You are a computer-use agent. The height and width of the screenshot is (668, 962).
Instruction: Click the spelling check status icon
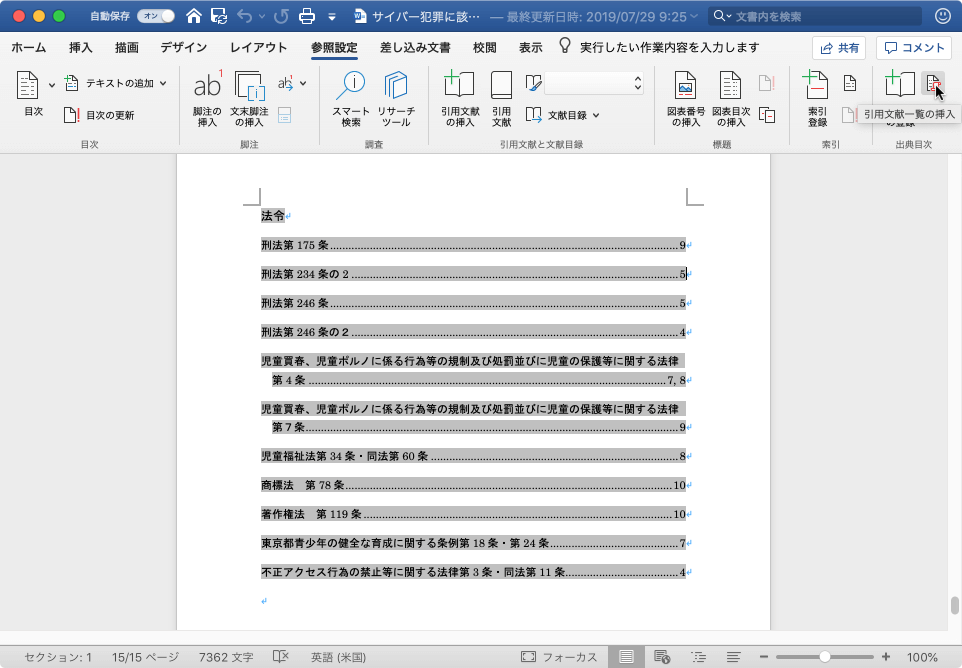[280, 657]
